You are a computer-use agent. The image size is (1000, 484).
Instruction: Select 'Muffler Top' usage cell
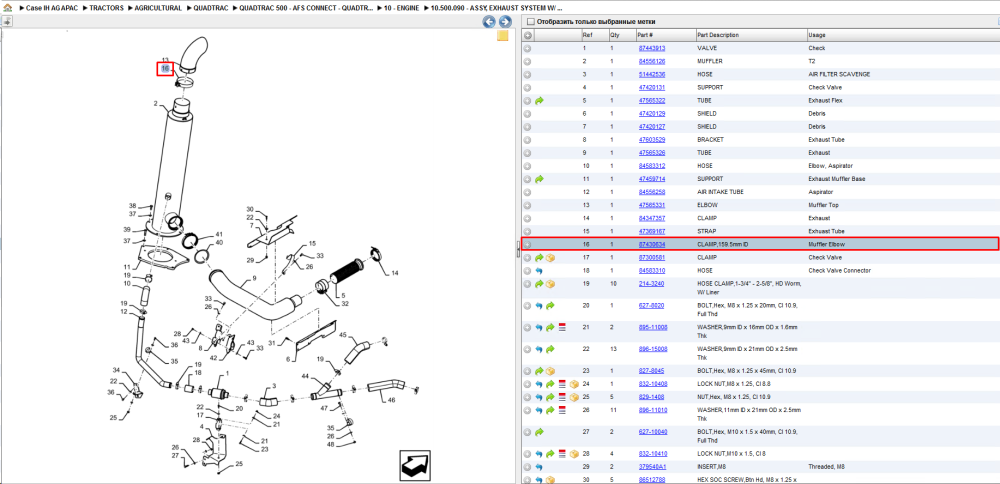pos(824,205)
